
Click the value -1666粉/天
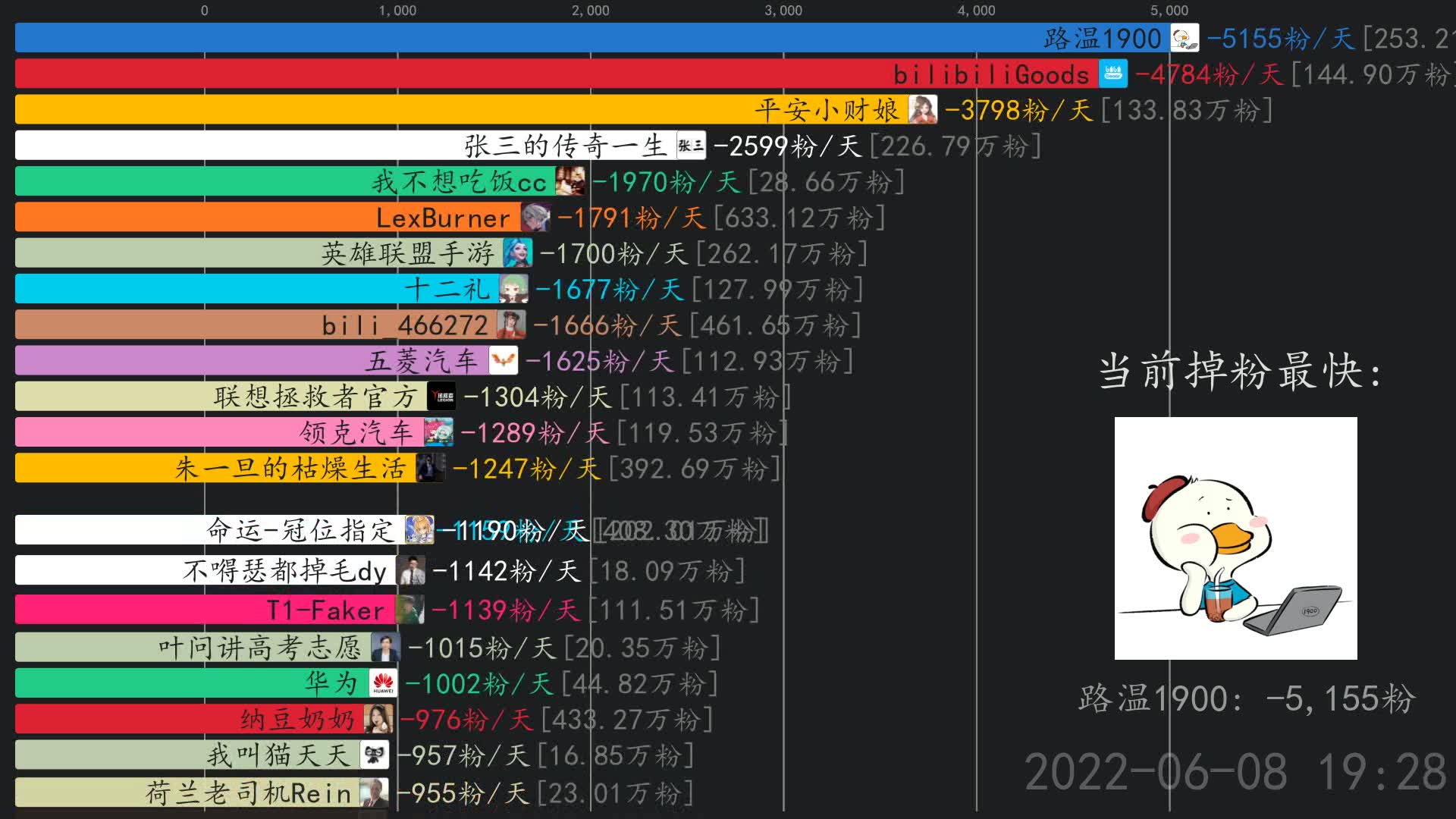coord(607,325)
